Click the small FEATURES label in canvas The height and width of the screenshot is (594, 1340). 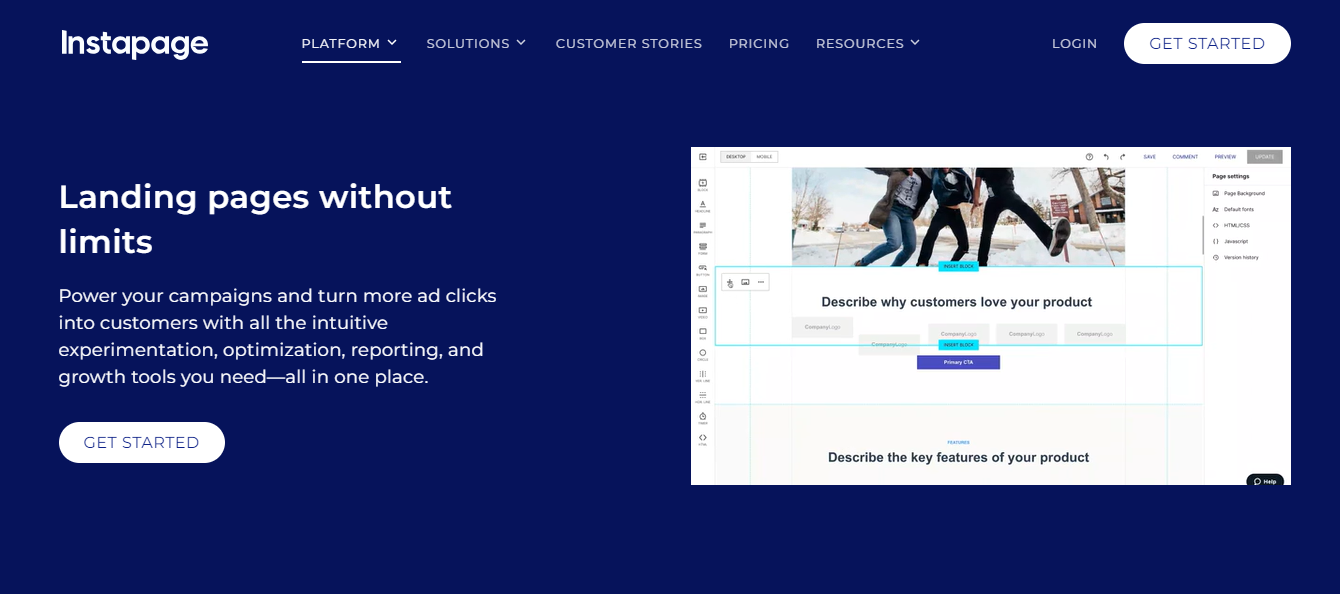[x=958, y=442]
